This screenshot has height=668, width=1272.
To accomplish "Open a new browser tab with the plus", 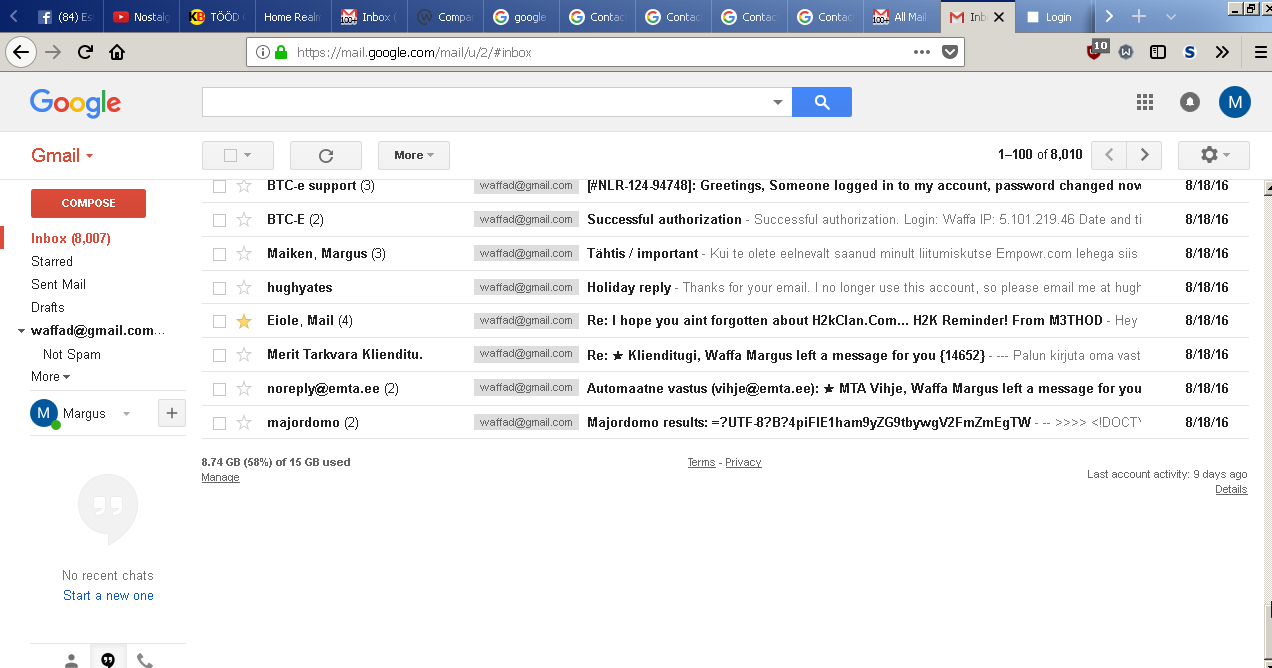I will 1138,16.
